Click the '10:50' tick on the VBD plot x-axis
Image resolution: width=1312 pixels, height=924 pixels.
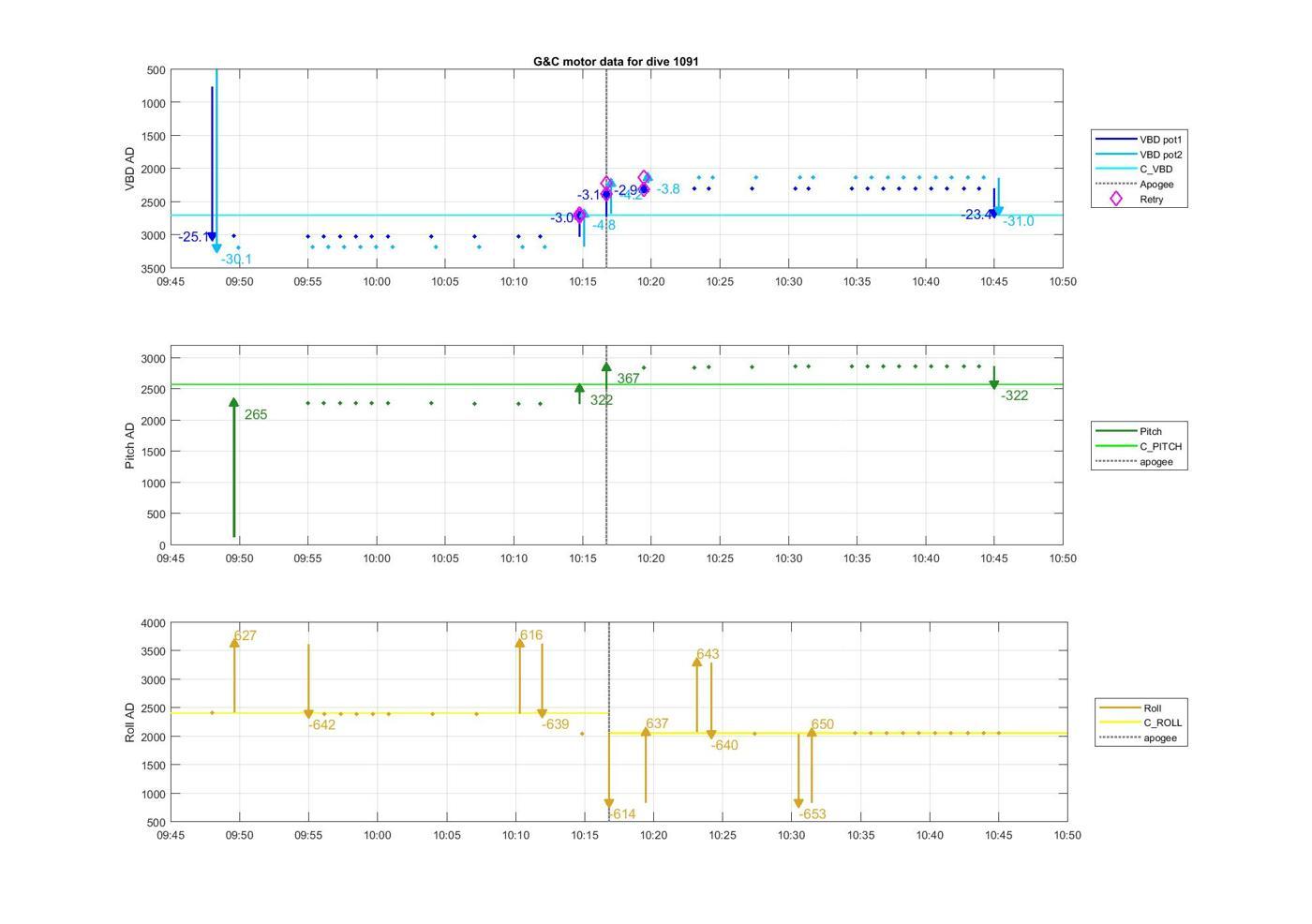(x=1063, y=282)
